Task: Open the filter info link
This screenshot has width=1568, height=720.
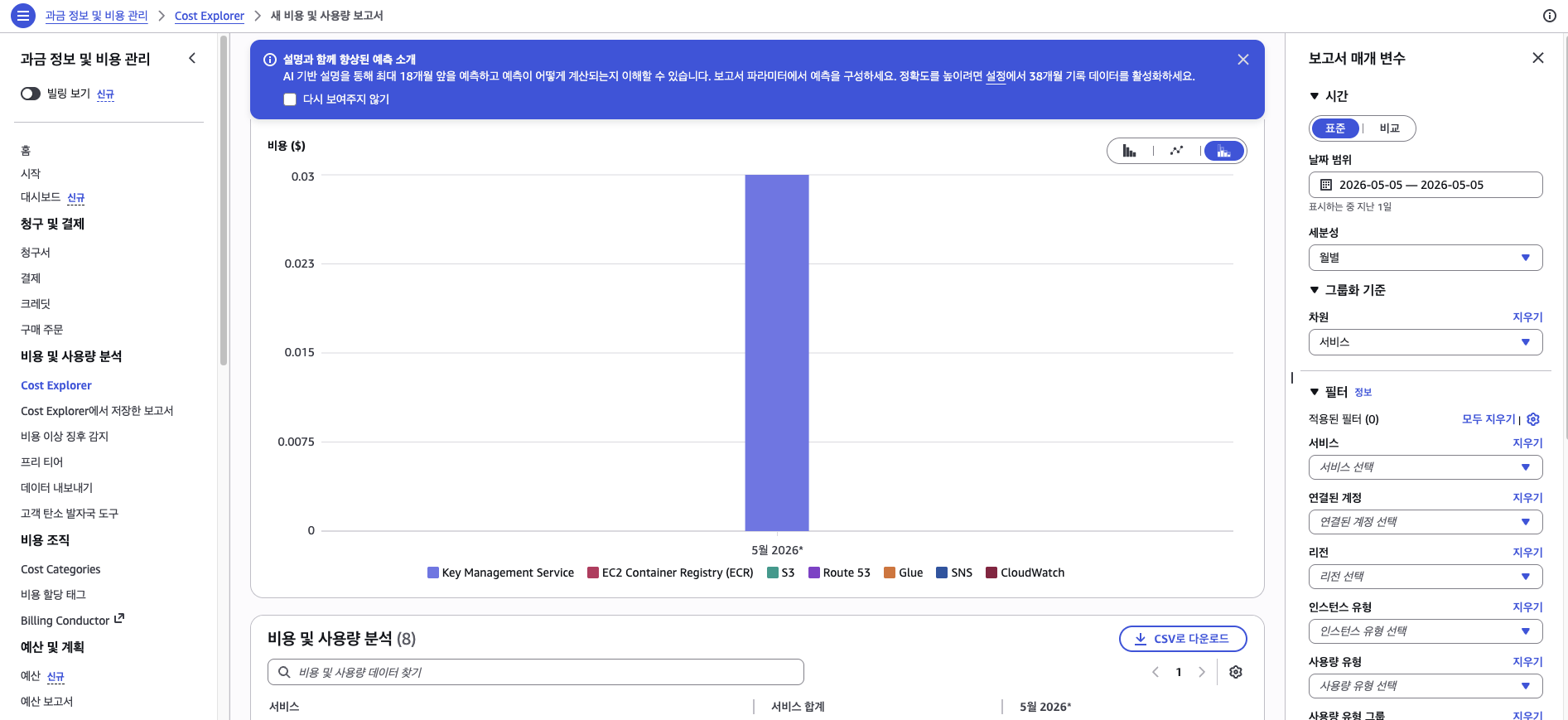Action: 1363,393
